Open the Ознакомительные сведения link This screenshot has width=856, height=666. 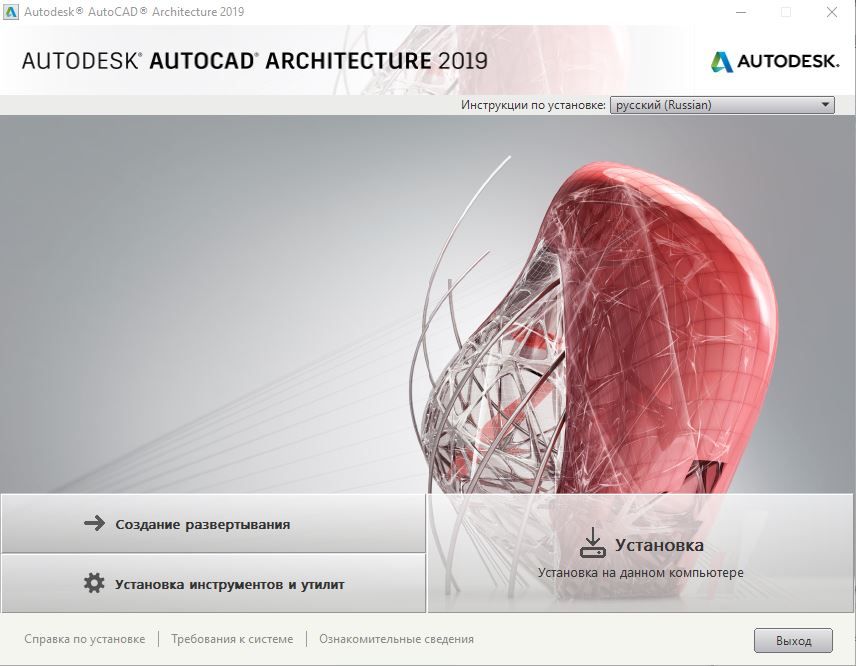coord(396,639)
